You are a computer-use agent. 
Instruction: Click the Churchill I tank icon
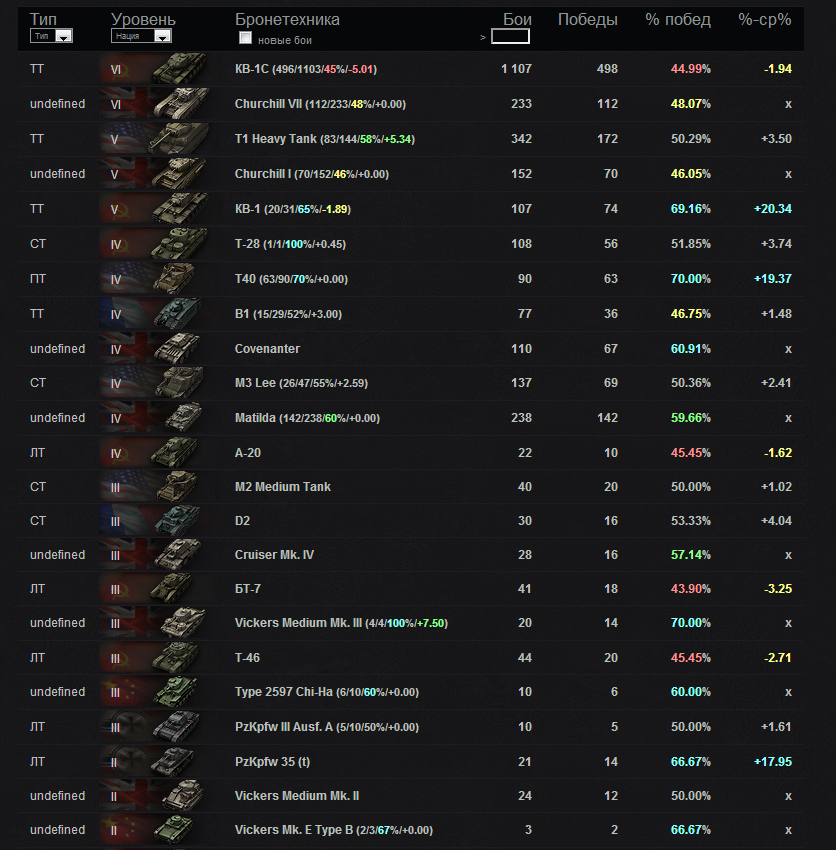(178, 174)
